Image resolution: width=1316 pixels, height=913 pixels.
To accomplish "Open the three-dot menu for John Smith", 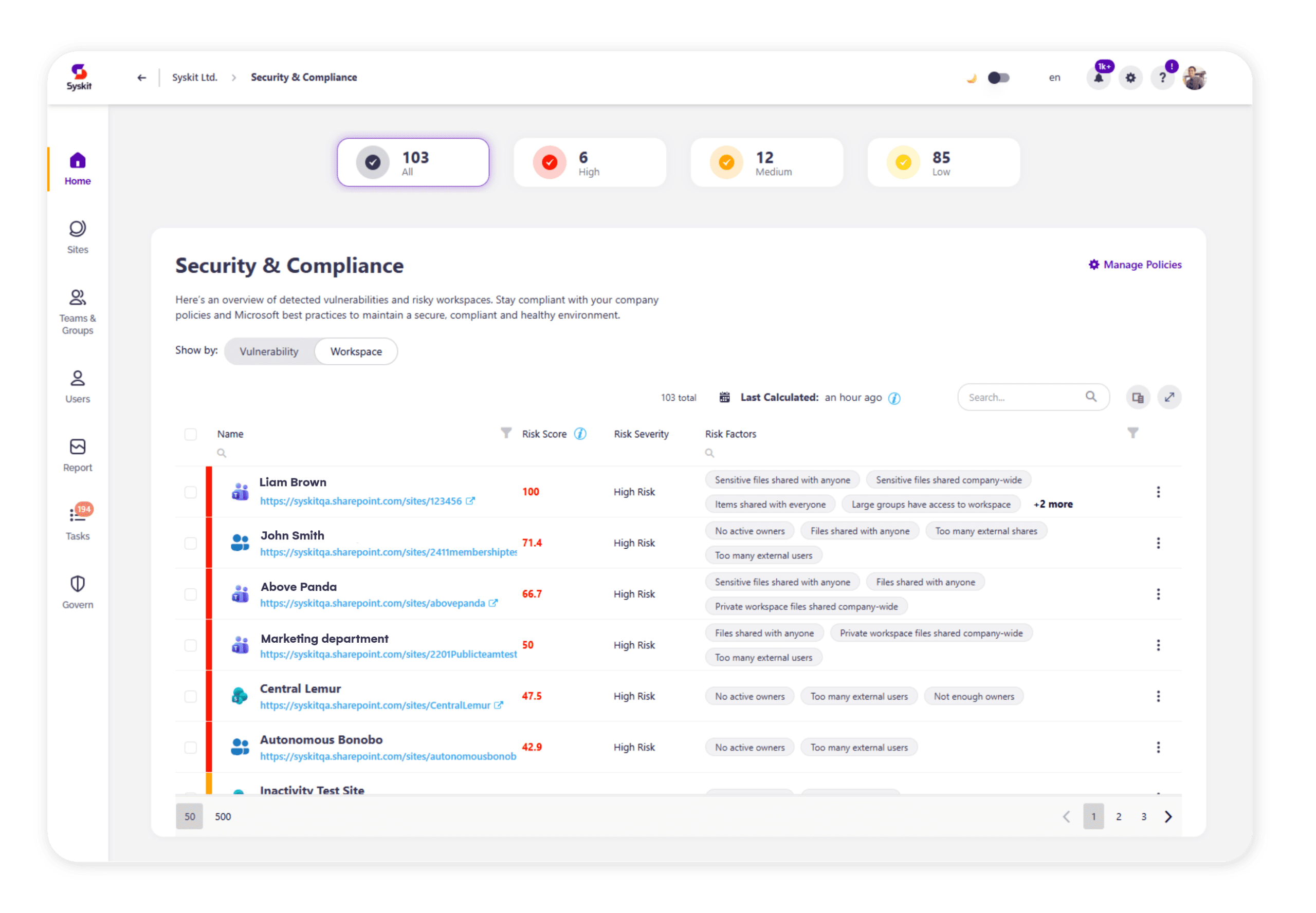I will pyautogui.click(x=1158, y=543).
